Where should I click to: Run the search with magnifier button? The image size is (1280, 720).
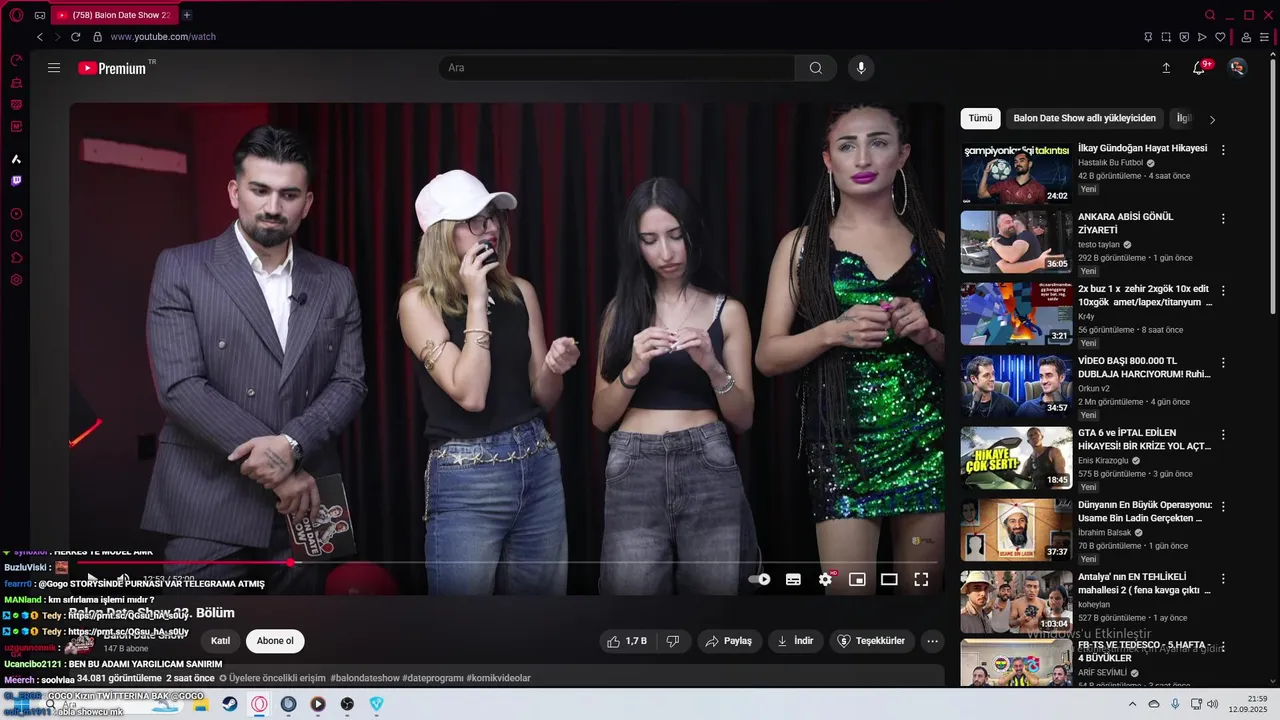click(816, 68)
